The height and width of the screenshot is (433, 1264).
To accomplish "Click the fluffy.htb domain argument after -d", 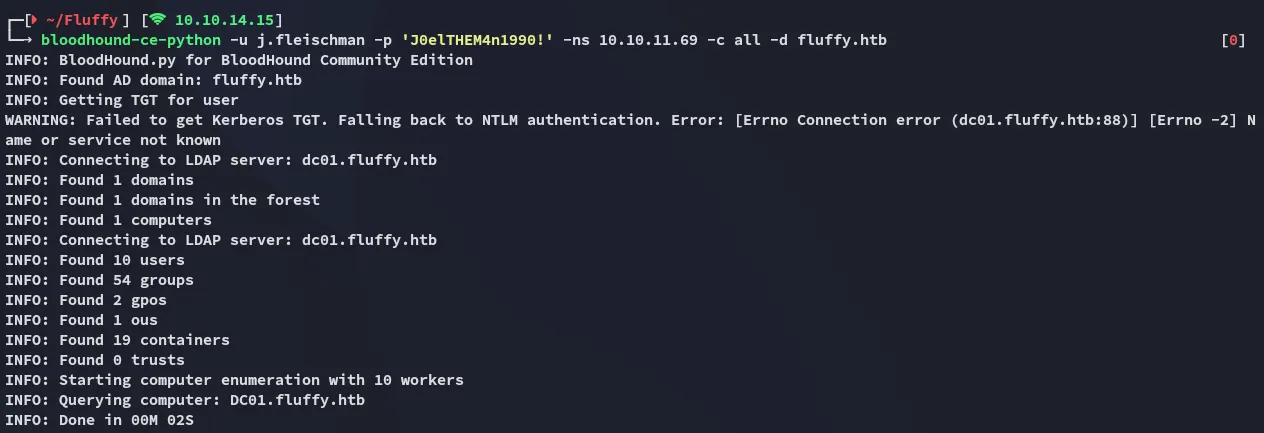I will (x=842, y=40).
